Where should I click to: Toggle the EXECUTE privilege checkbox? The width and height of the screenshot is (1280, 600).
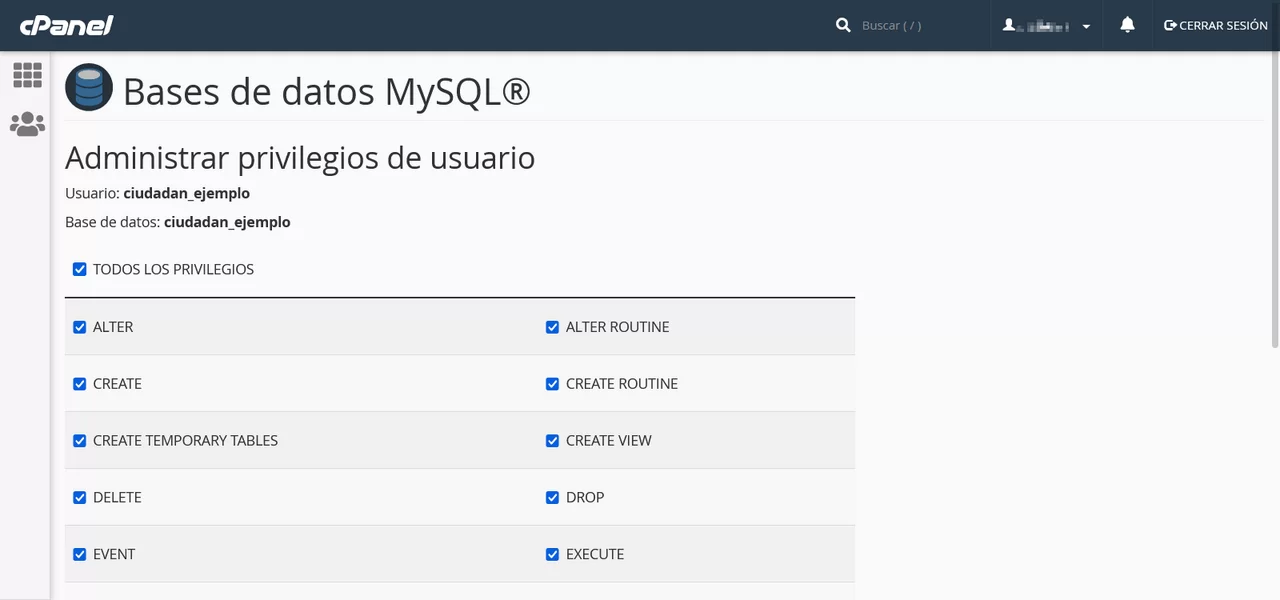tap(552, 555)
